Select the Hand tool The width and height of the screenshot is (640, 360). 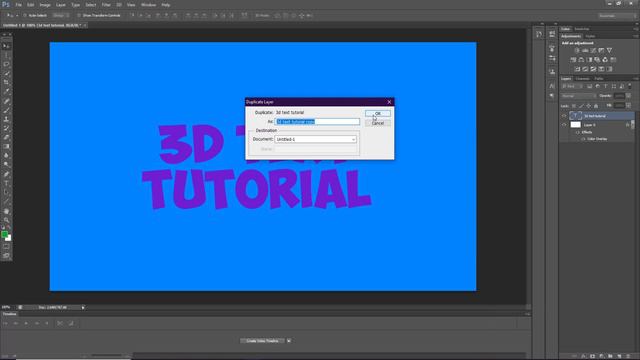(x=6, y=211)
